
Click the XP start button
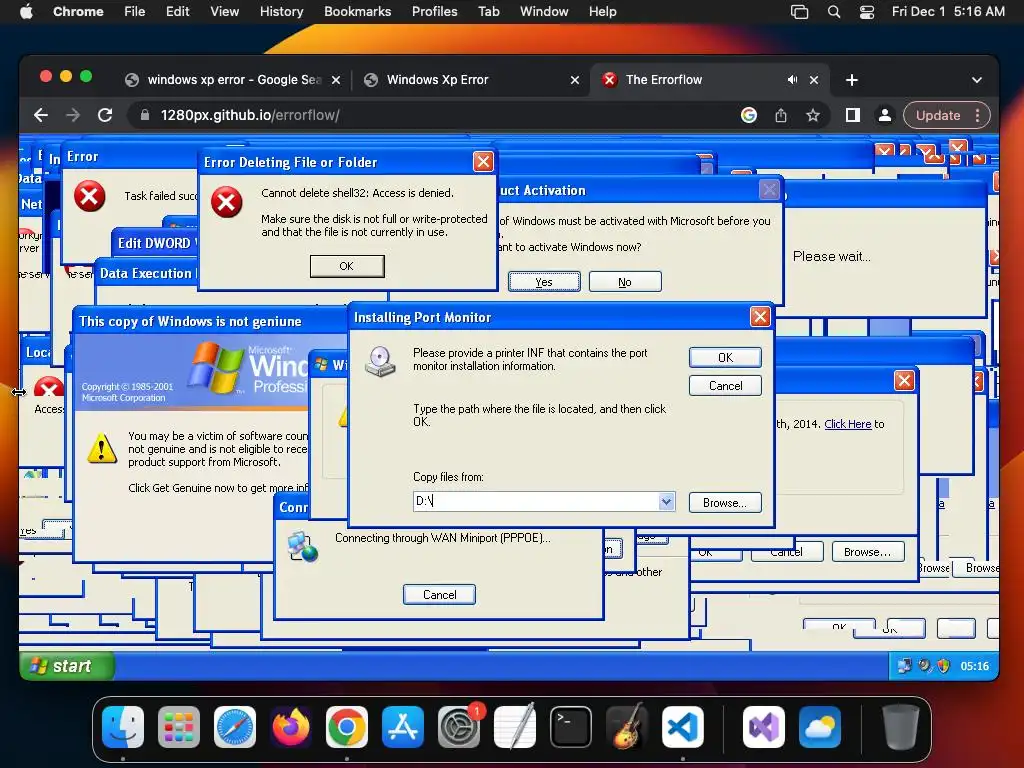67,666
